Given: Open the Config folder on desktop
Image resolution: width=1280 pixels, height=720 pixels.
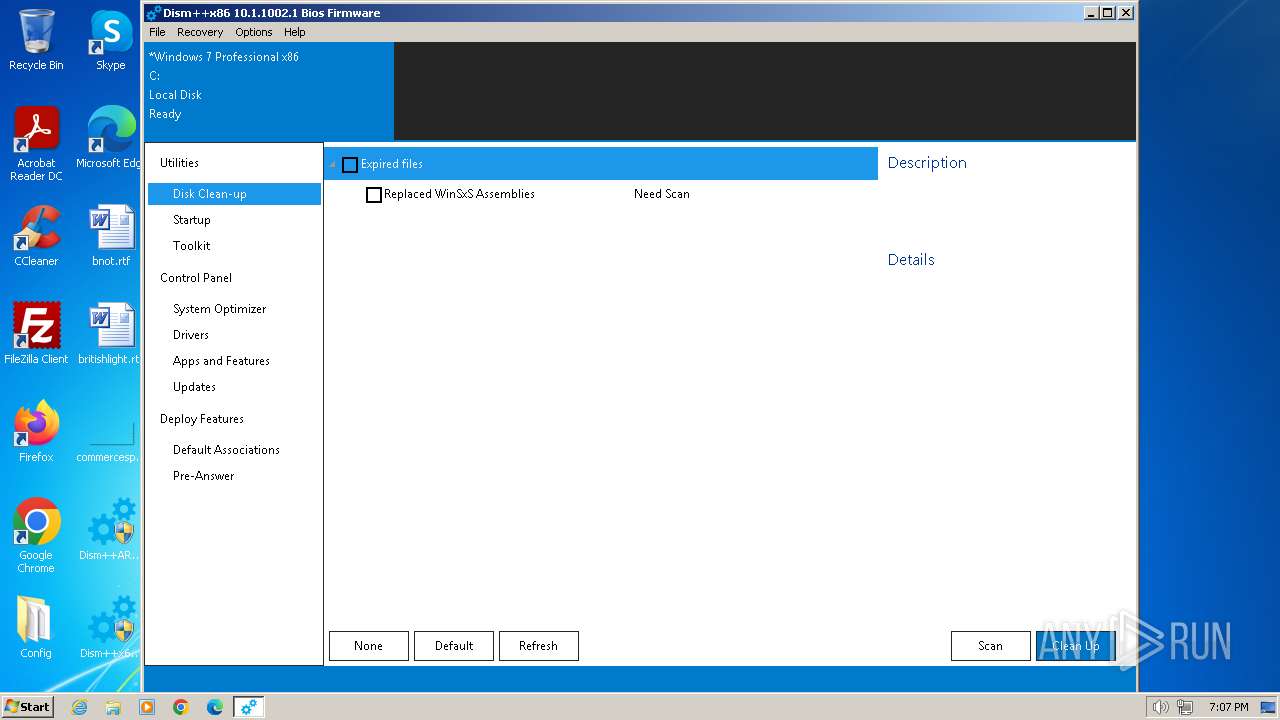Looking at the screenshot, I should [x=36, y=628].
